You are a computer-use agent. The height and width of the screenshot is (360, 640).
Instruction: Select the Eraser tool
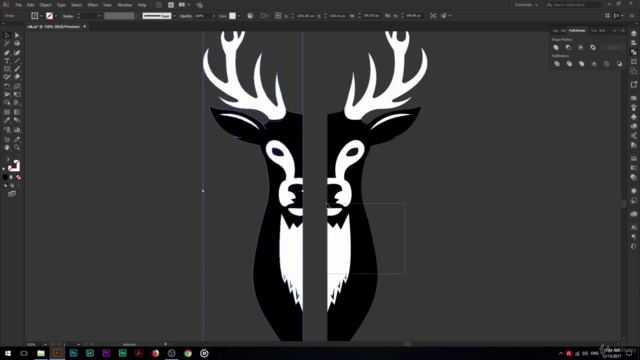(17, 77)
